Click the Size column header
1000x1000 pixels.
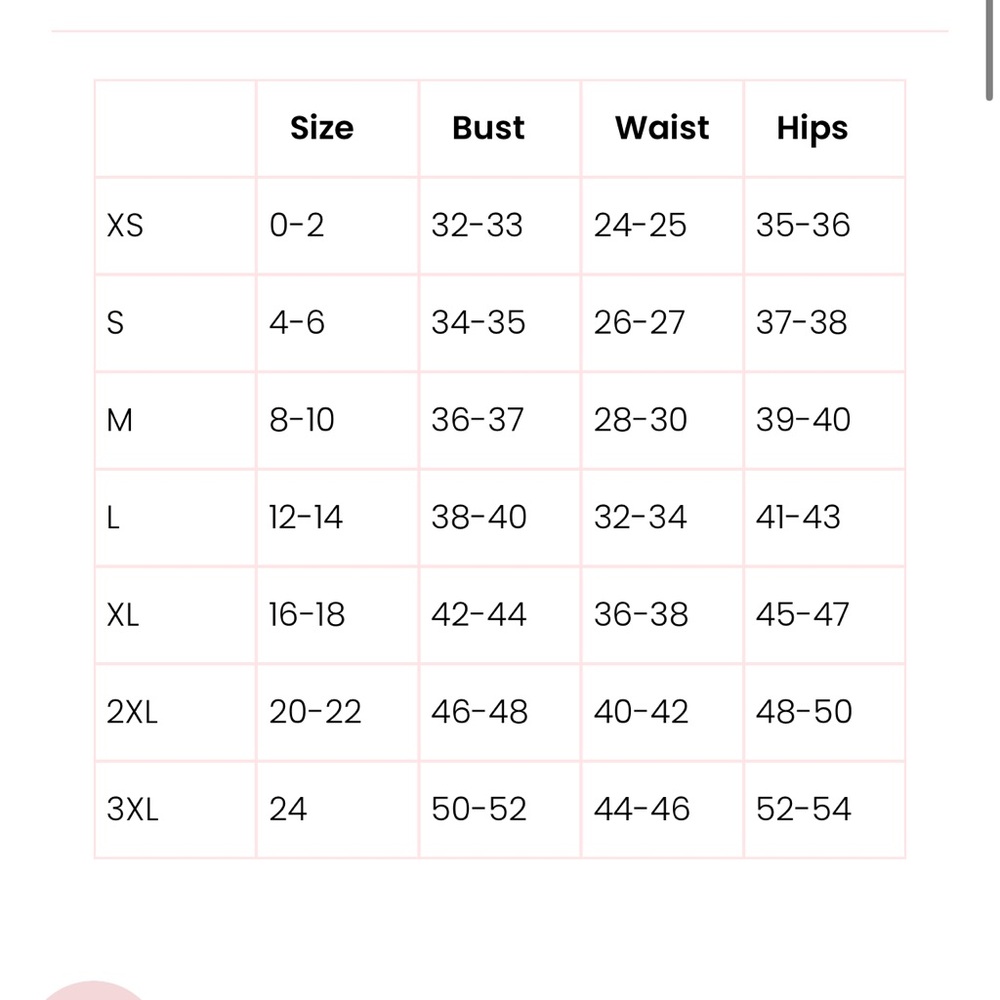pyautogui.click(x=322, y=128)
